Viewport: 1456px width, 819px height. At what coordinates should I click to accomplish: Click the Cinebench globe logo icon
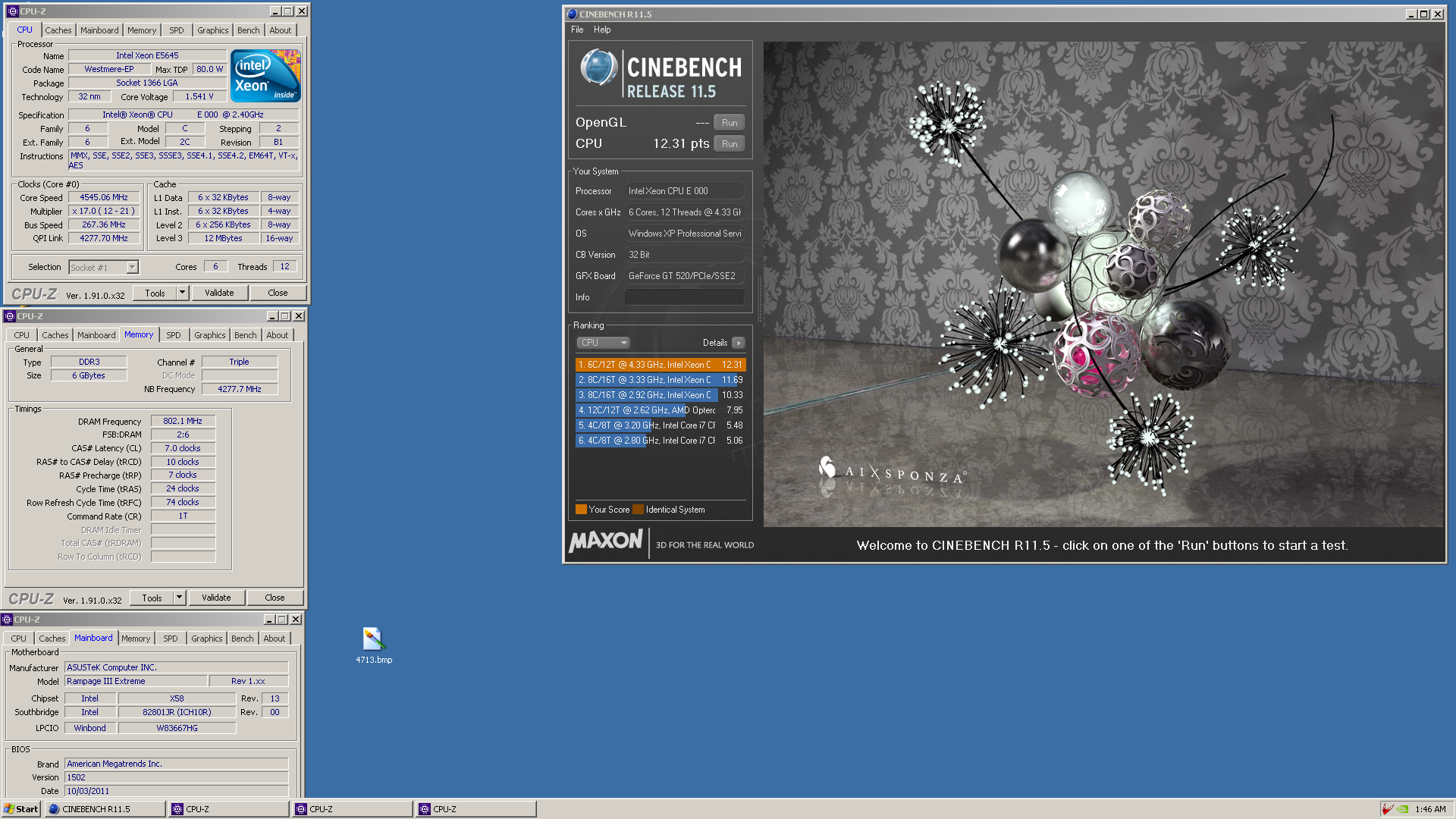(599, 67)
